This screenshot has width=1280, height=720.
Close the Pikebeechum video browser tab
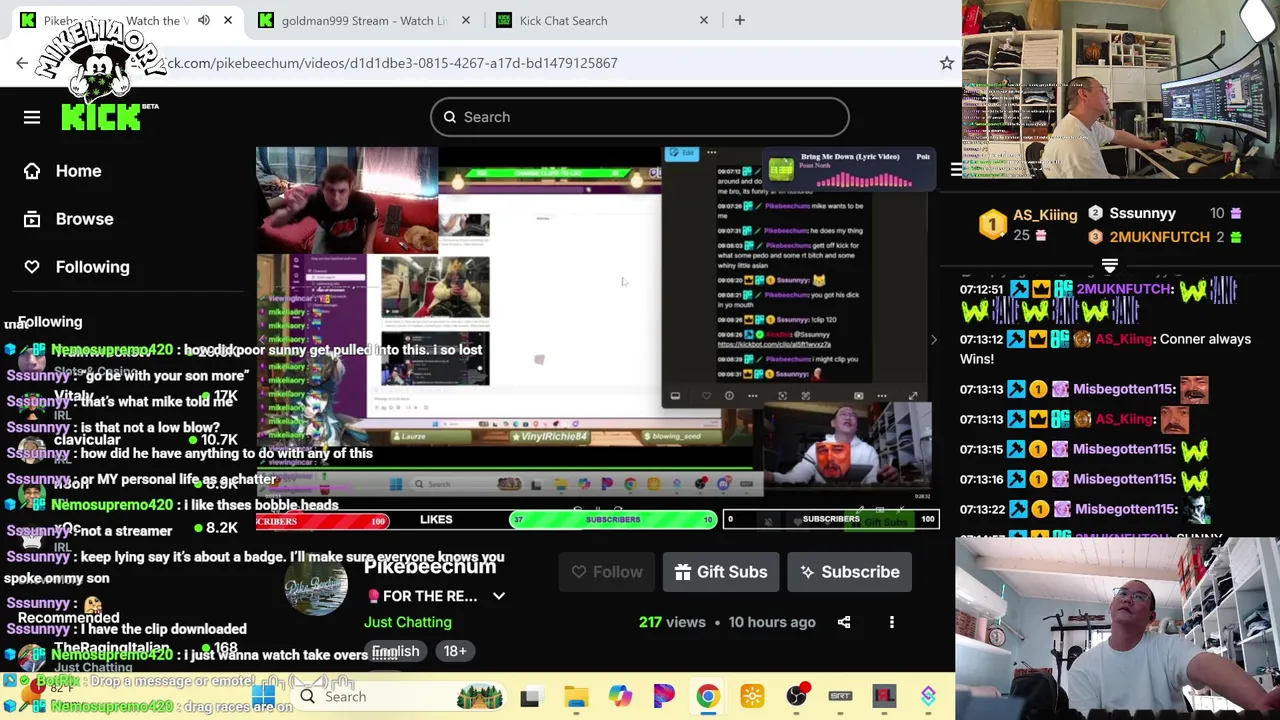[228, 20]
